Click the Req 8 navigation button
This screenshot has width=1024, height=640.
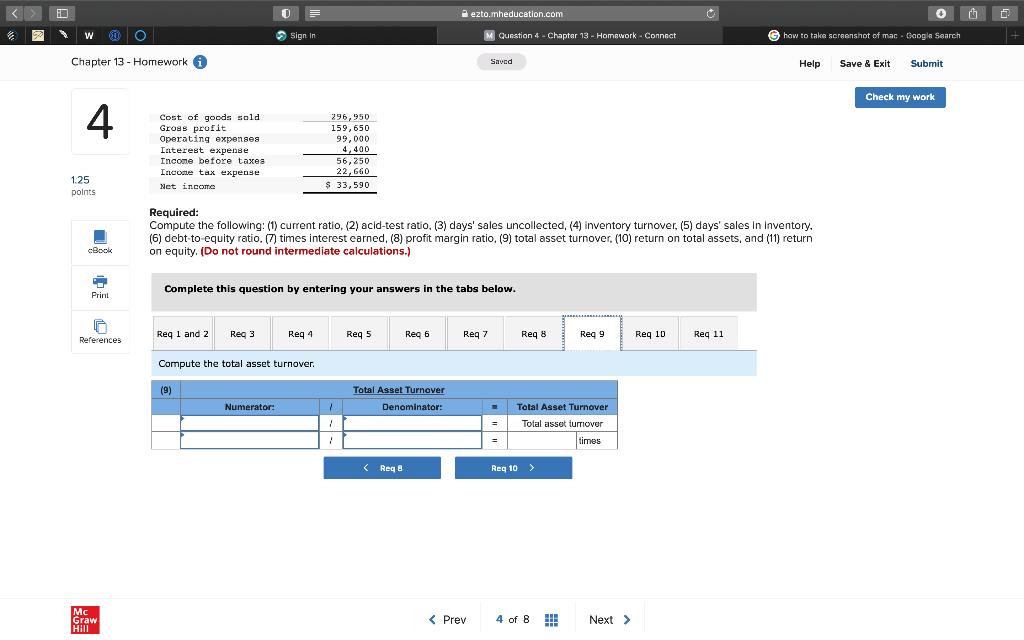coord(382,467)
